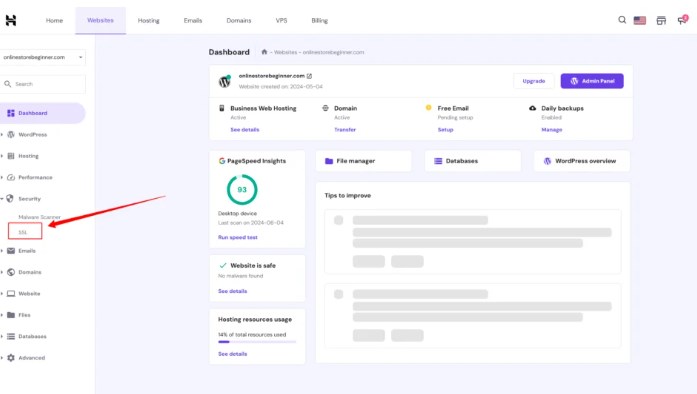
Task: Expand Advanced section in sidebar
Action: [x=27, y=358]
